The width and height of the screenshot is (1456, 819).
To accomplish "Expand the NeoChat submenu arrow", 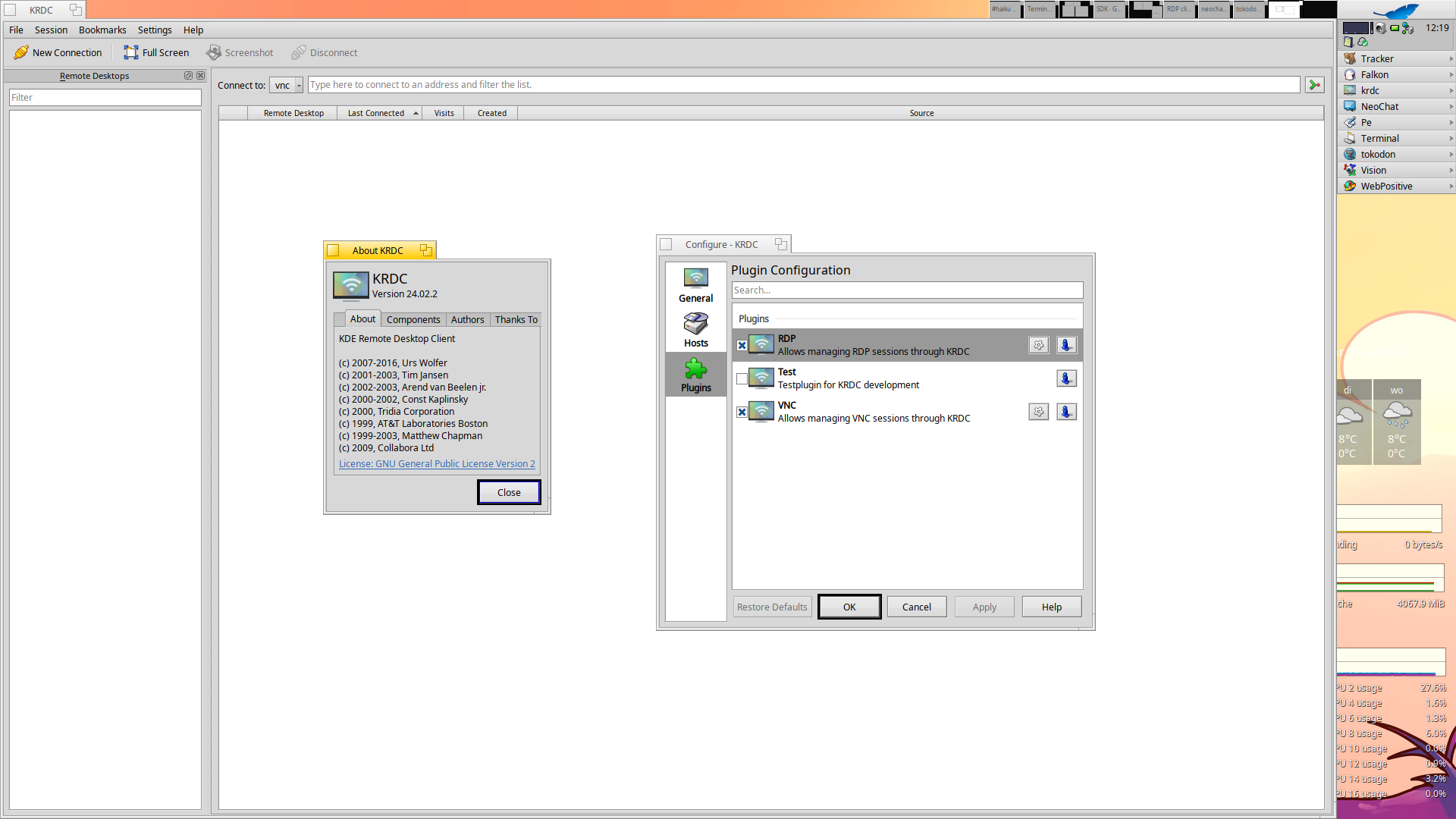I will click(x=1451, y=106).
